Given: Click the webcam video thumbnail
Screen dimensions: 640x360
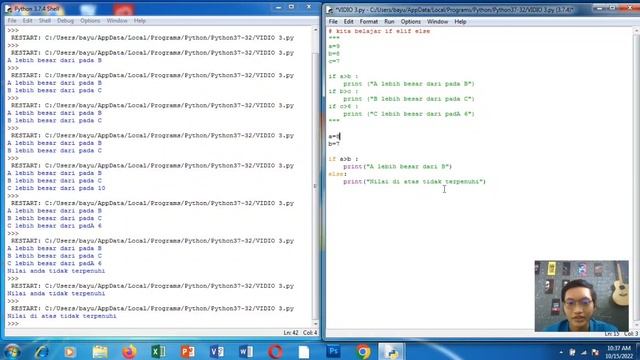Looking at the screenshot, I should click(x=582, y=296).
